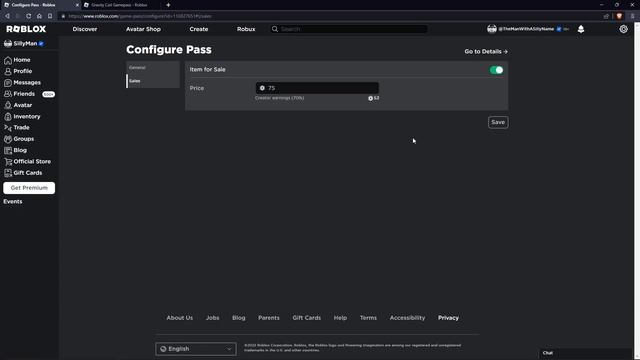
Task: Open the Robux menu
Action: coord(246,29)
